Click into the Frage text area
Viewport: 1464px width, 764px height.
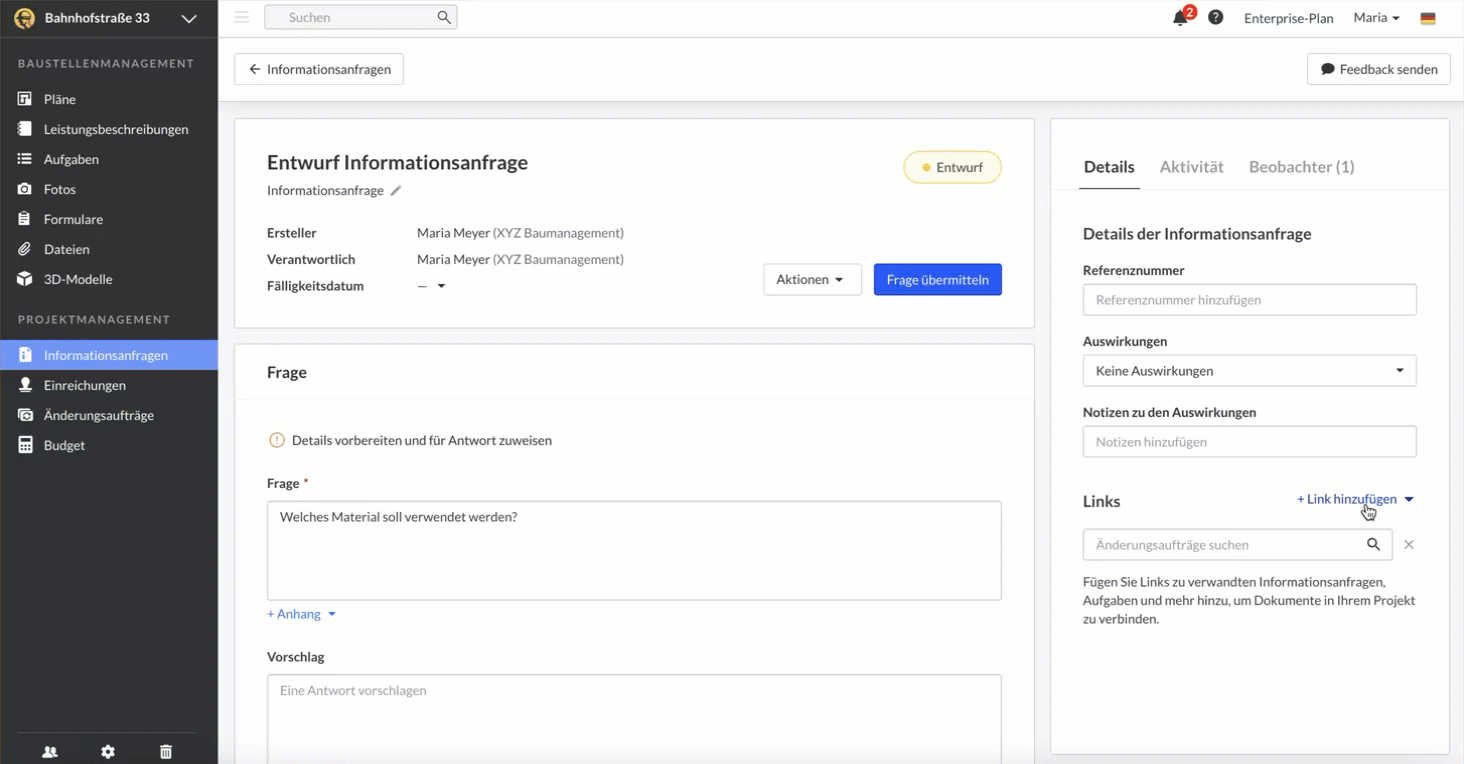(x=634, y=551)
